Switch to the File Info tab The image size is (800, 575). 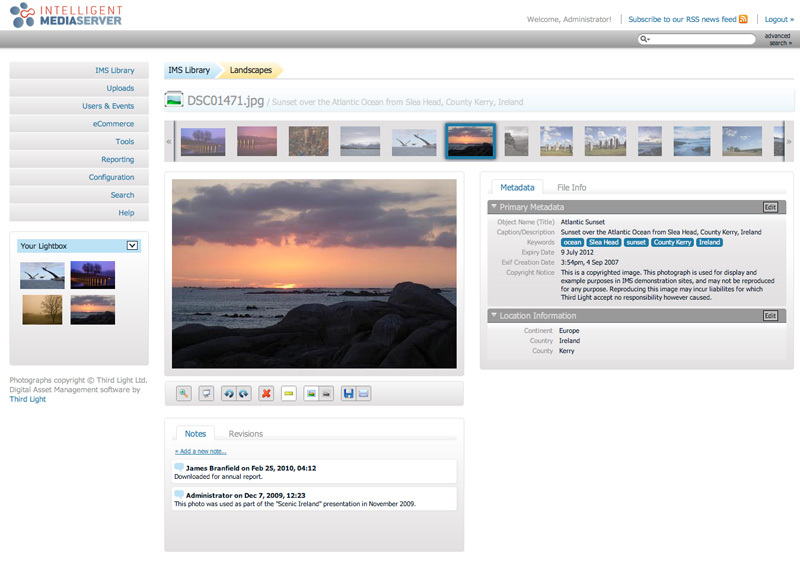tap(571, 187)
